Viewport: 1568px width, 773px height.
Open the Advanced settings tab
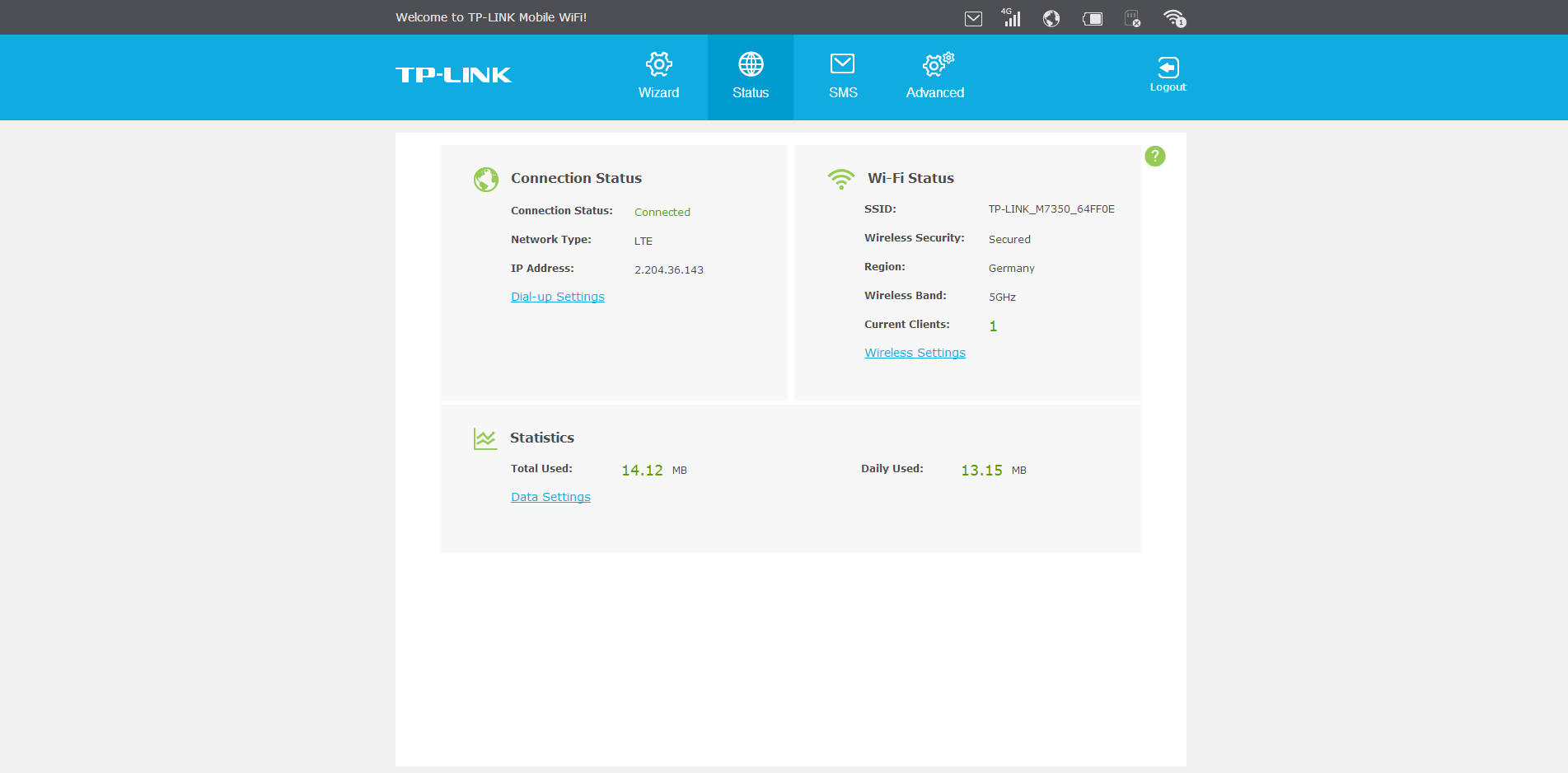tap(935, 77)
